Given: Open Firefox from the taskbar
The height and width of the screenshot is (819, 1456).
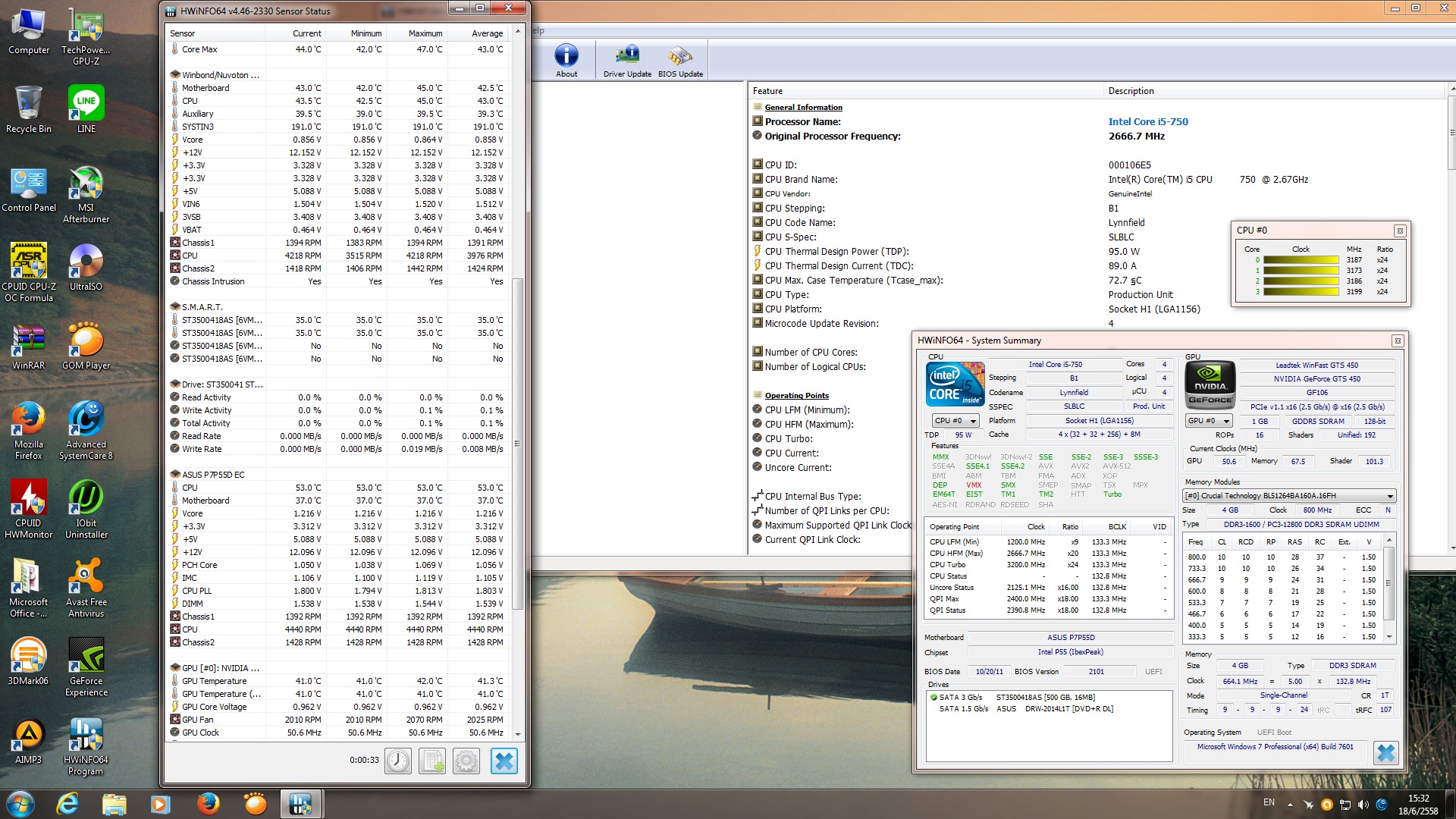Looking at the screenshot, I should pos(208,804).
